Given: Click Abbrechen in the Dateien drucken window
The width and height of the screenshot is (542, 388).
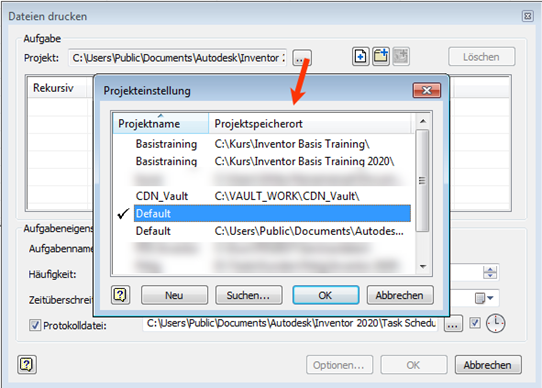Looking at the screenshot, I should (x=488, y=365).
